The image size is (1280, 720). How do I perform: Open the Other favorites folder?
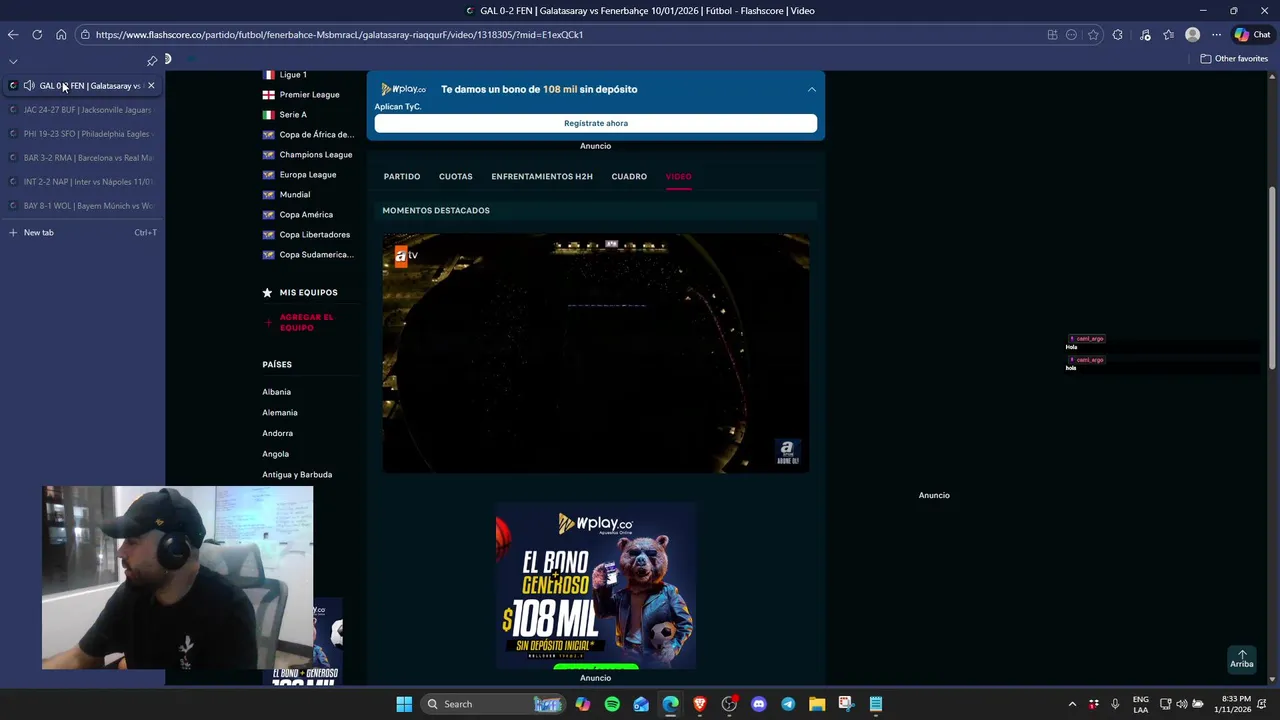1234,59
